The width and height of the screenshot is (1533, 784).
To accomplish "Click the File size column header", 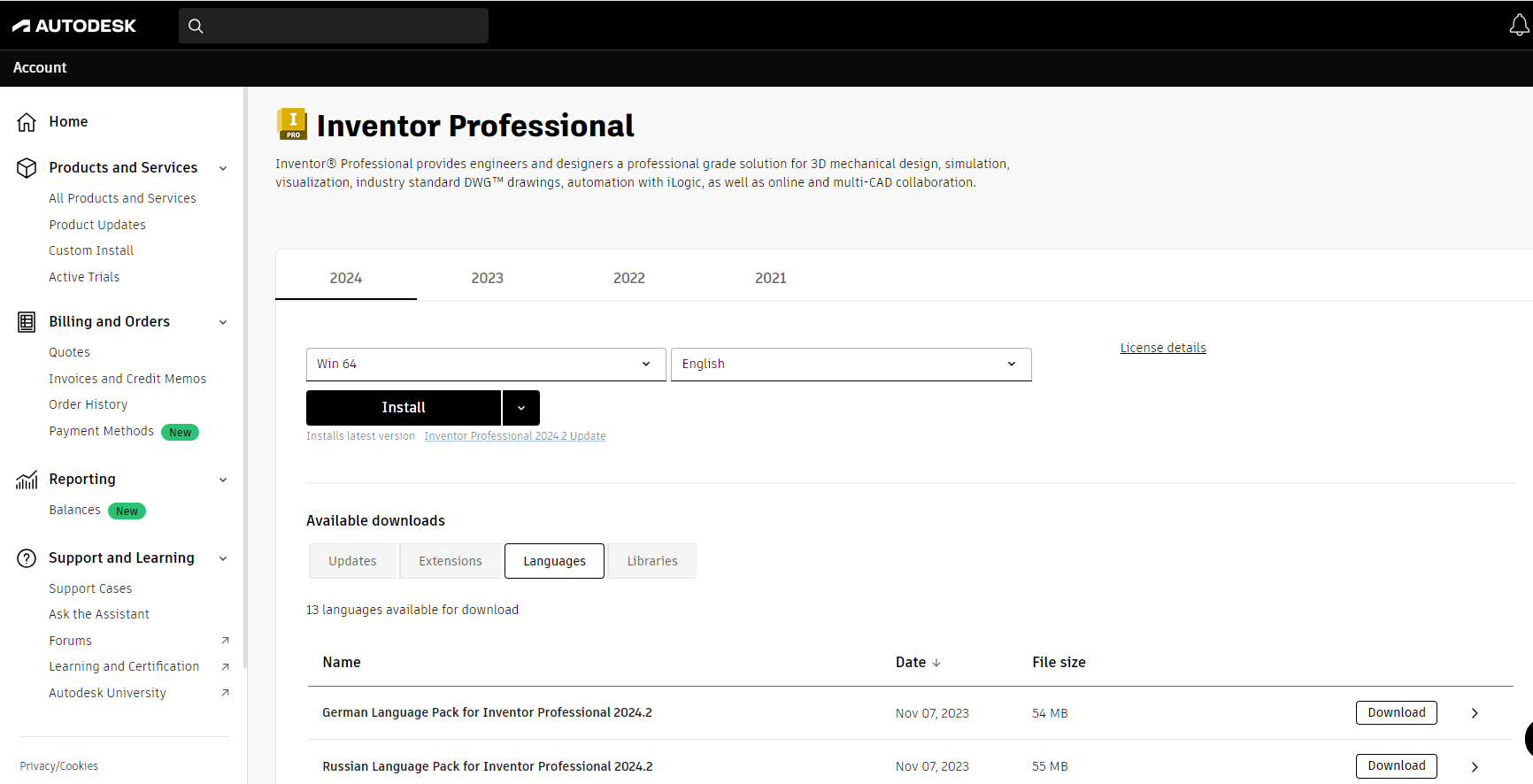I will (1059, 663).
